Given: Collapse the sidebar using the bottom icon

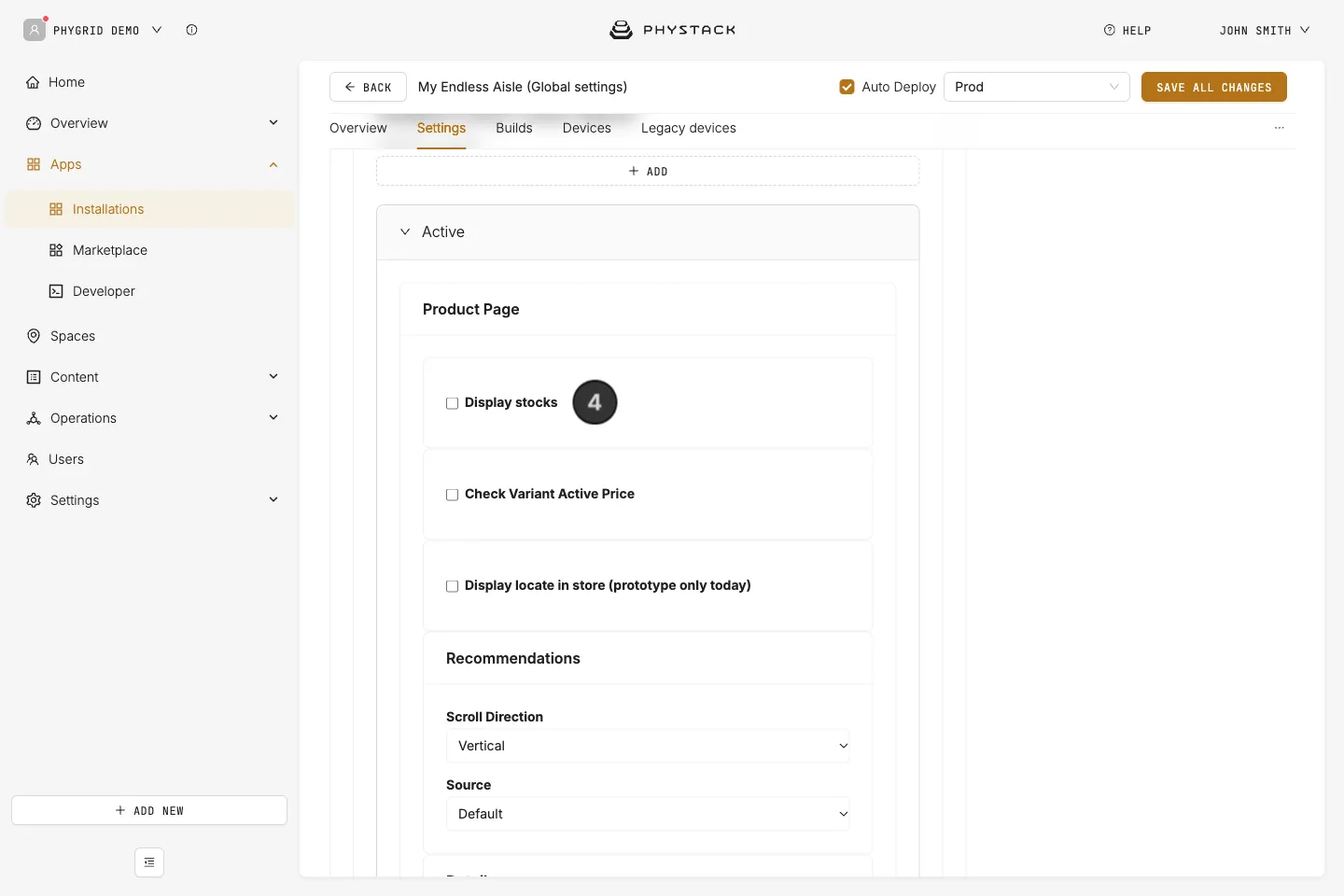Looking at the screenshot, I should tap(149, 862).
